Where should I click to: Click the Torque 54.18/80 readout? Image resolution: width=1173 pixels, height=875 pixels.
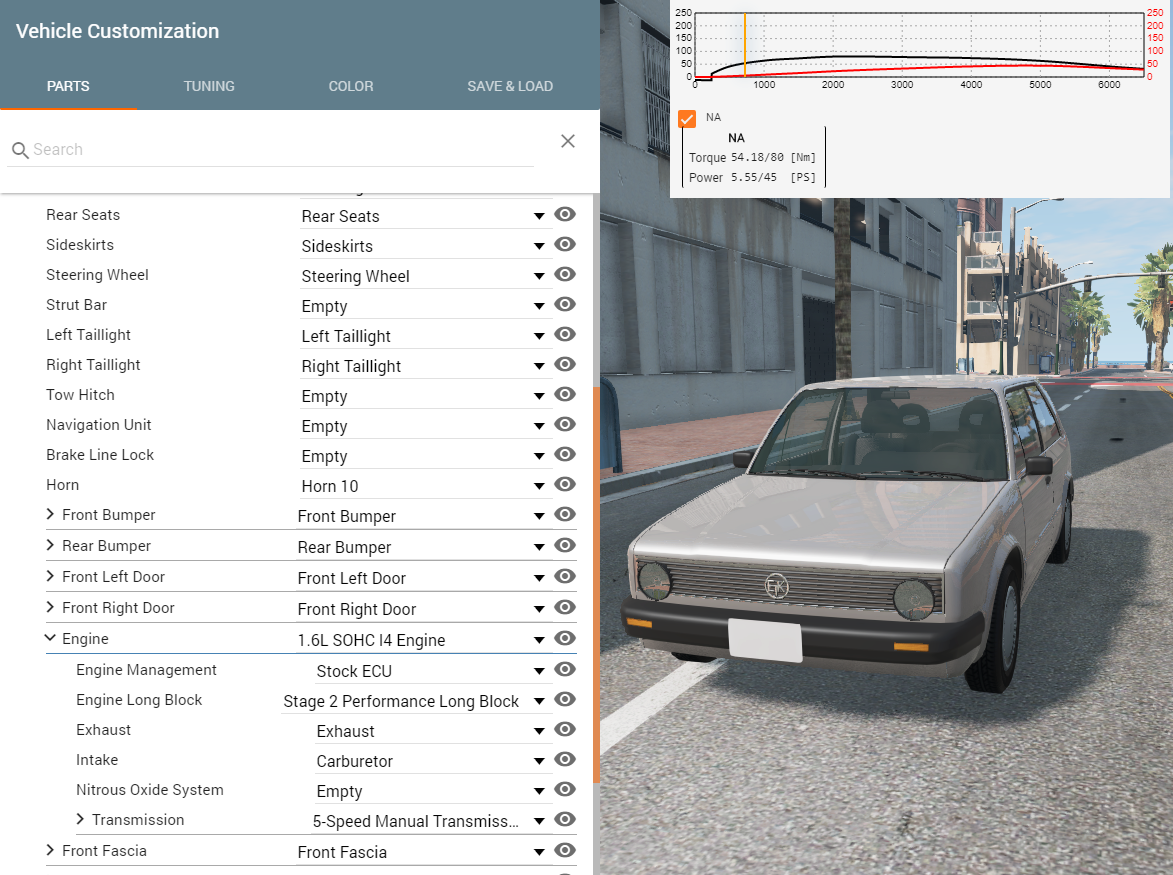(x=752, y=157)
